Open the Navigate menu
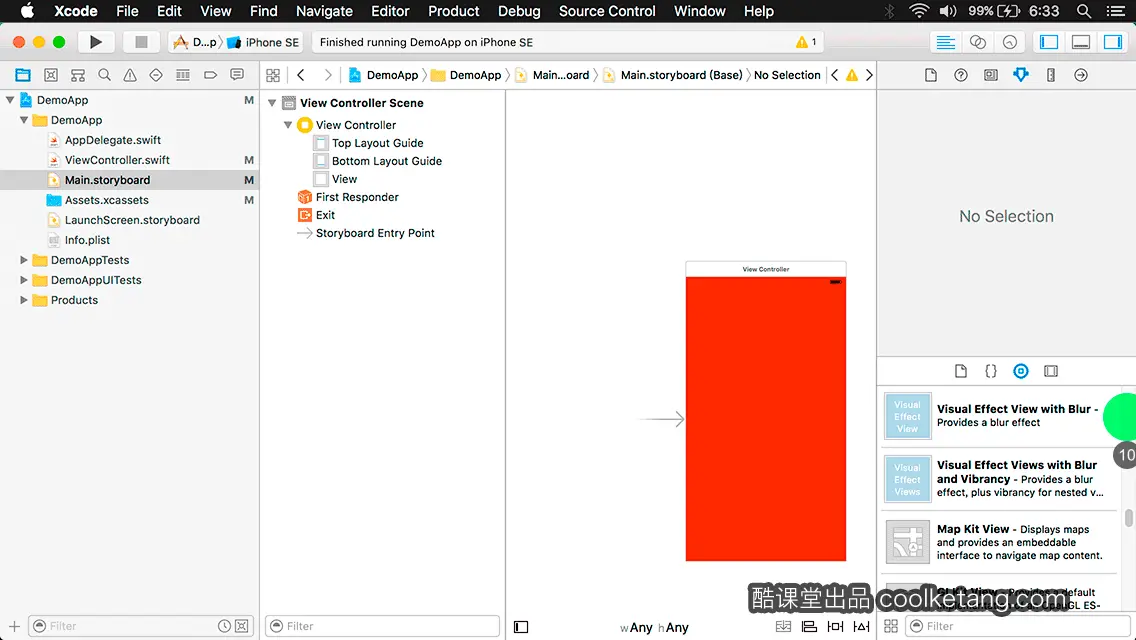Image resolution: width=1136 pixels, height=640 pixels. coord(324,11)
